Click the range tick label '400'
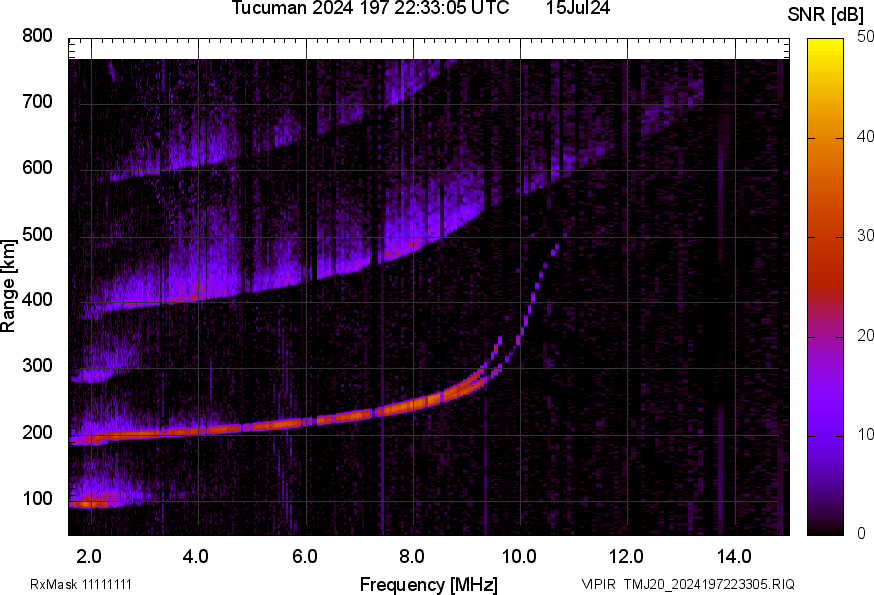This screenshot has width=874, height=595. click(x=37, y=300)
